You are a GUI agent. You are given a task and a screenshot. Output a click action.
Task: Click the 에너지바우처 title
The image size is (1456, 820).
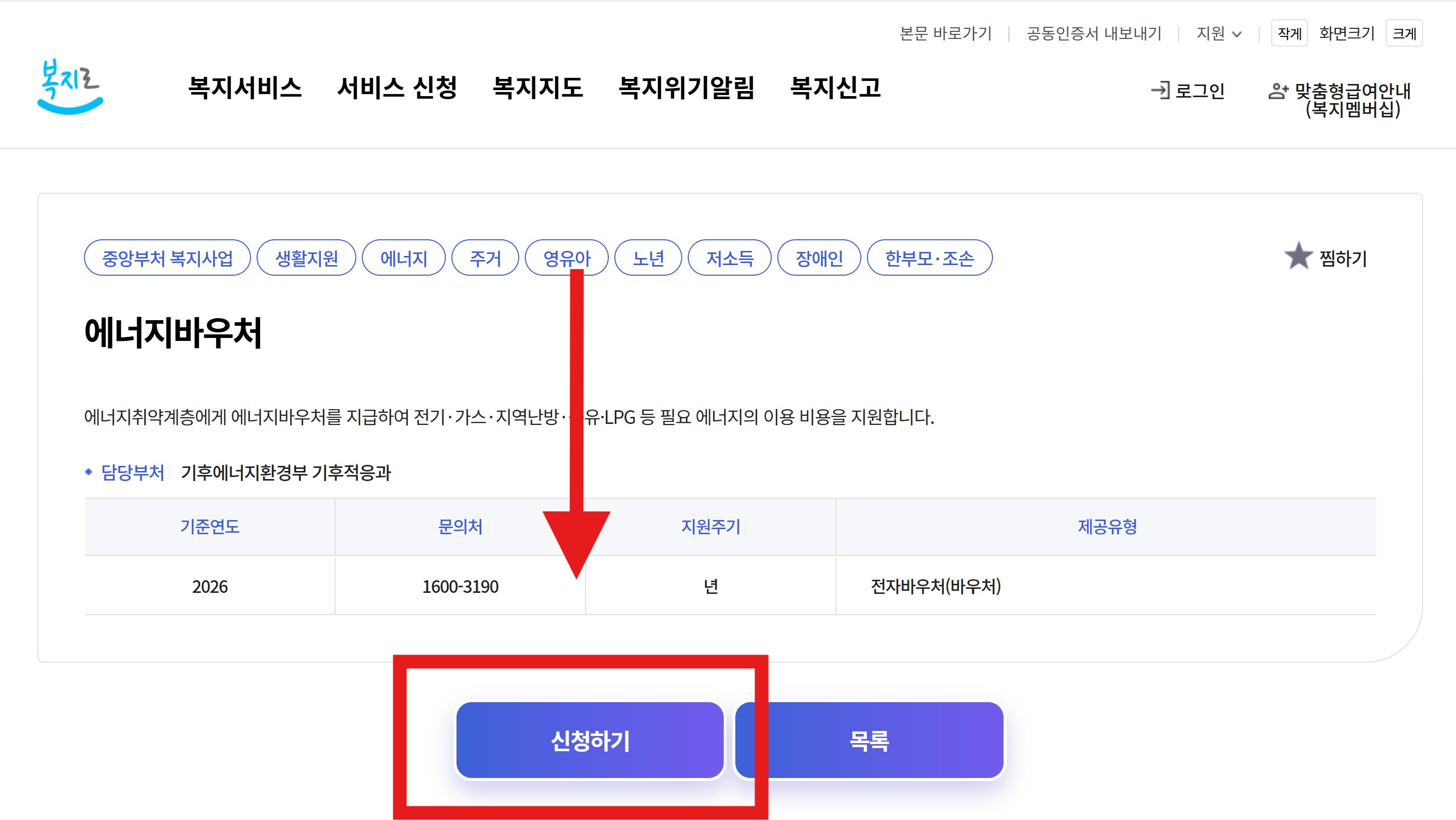click(x=173, y=332)
